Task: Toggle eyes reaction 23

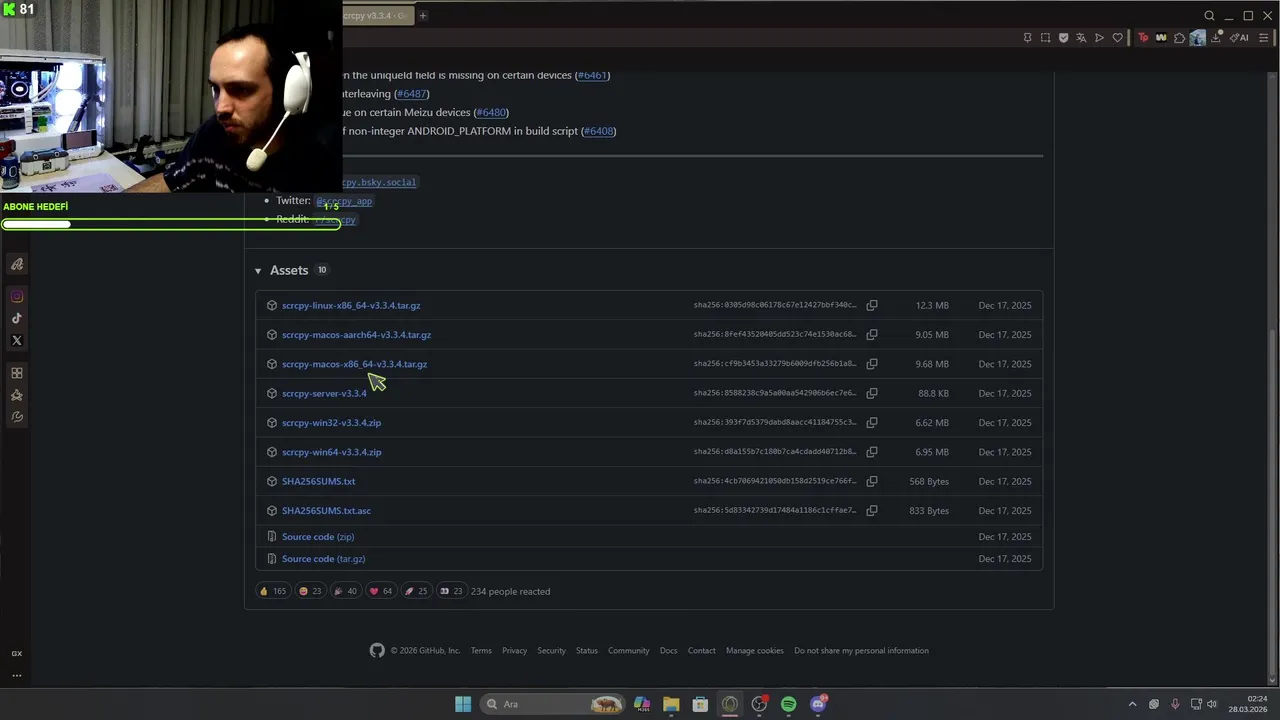Action: tap(452, 591)
